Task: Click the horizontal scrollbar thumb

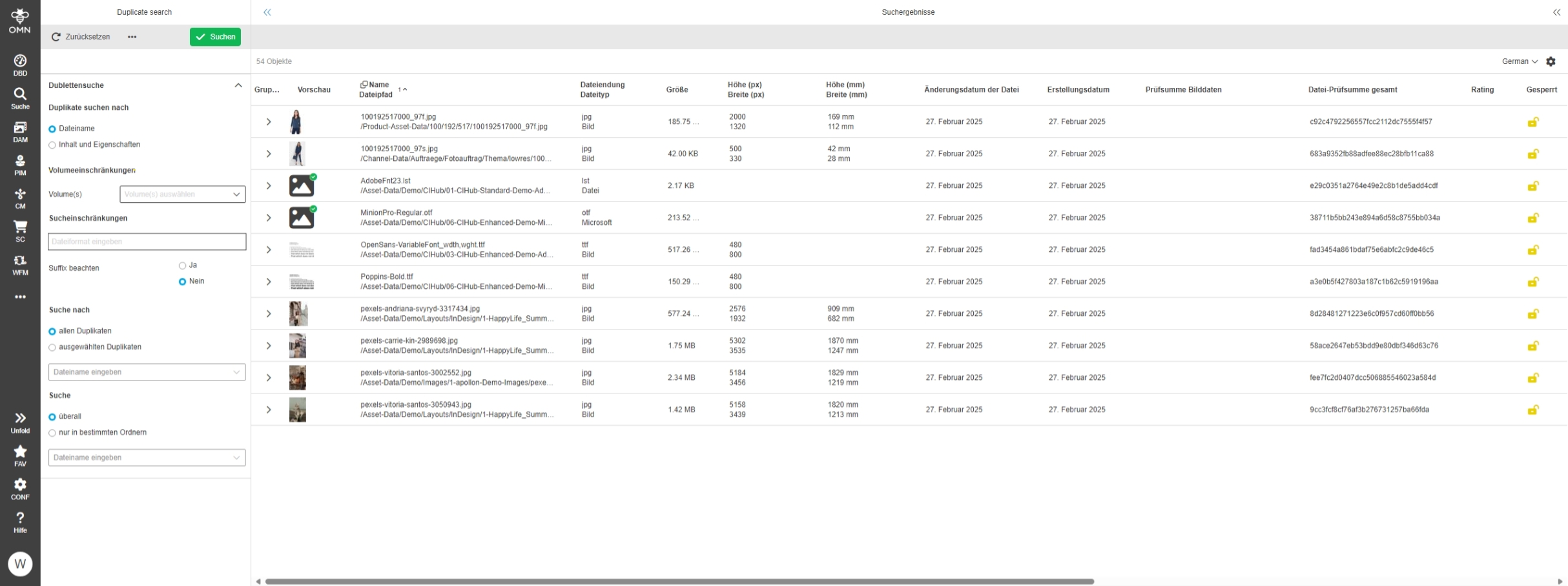Action: coord(679,581)
